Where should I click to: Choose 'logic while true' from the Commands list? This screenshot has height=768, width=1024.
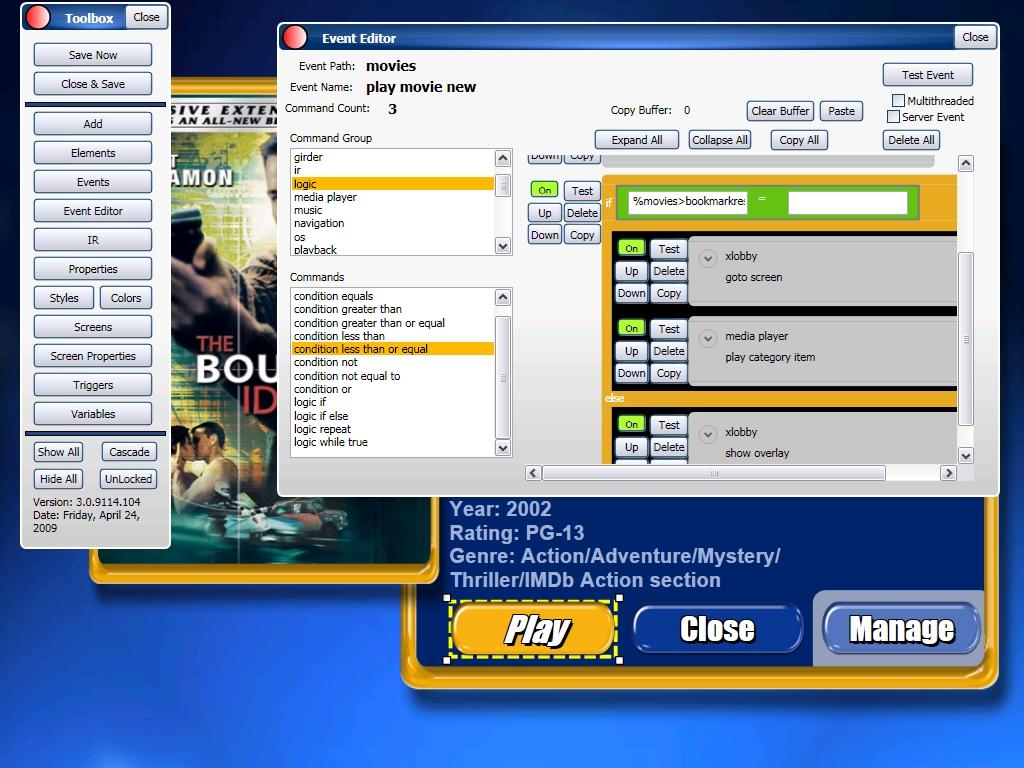point(392,442)
